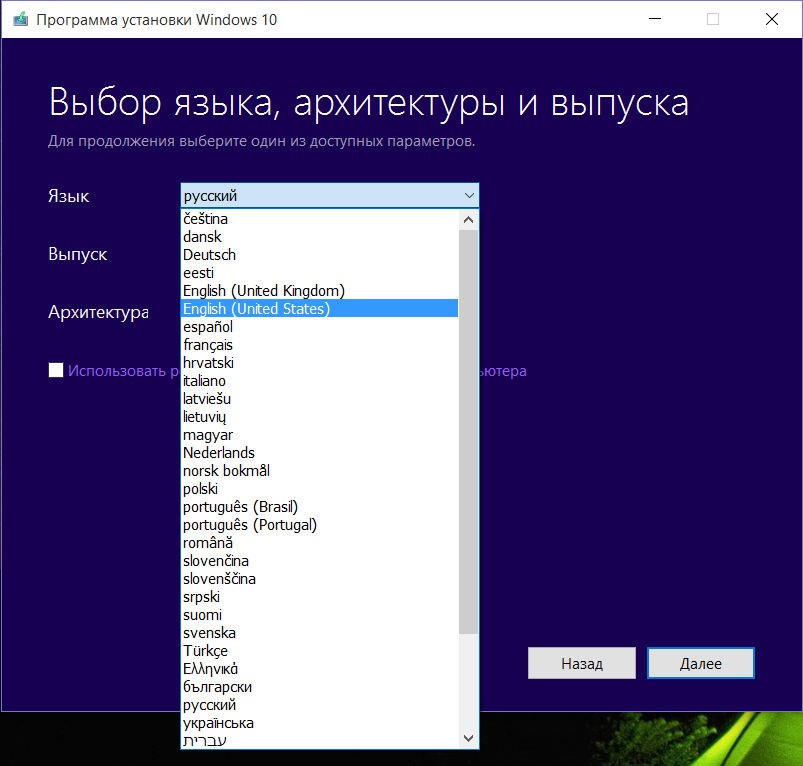Image resolution: width=803 pixels, height=766 pixels.
Task: Choose български from the list
Action: (320, 687)
